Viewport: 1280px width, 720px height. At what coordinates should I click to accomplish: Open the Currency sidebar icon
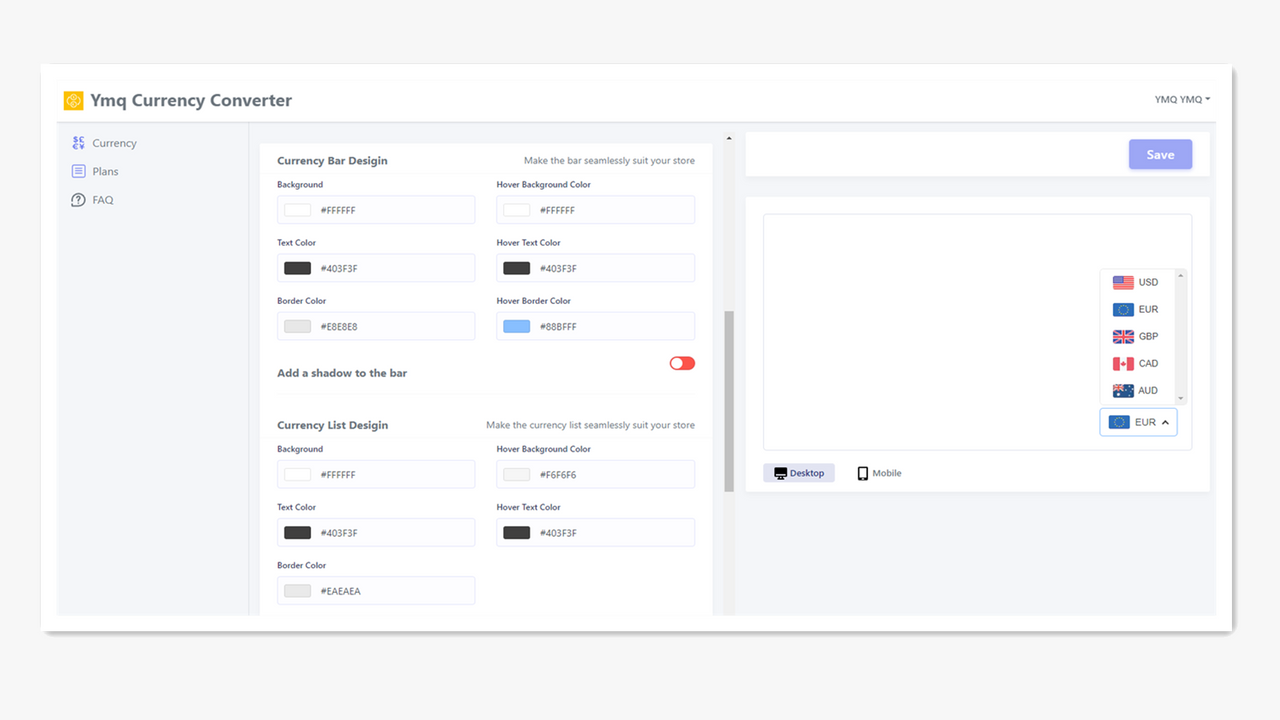point(78,143)
